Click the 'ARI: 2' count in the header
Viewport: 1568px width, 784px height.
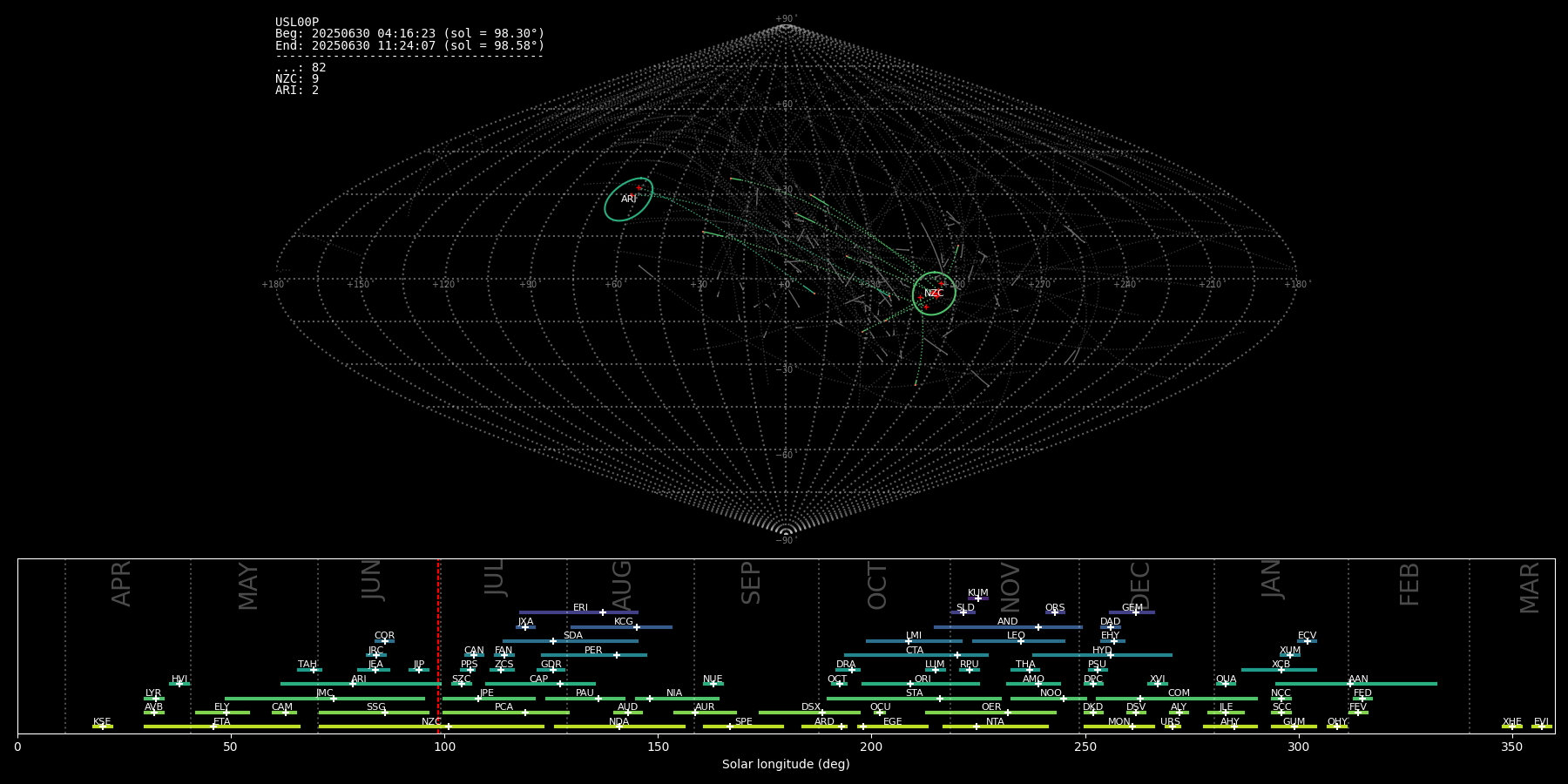click(x=297, y=91)
